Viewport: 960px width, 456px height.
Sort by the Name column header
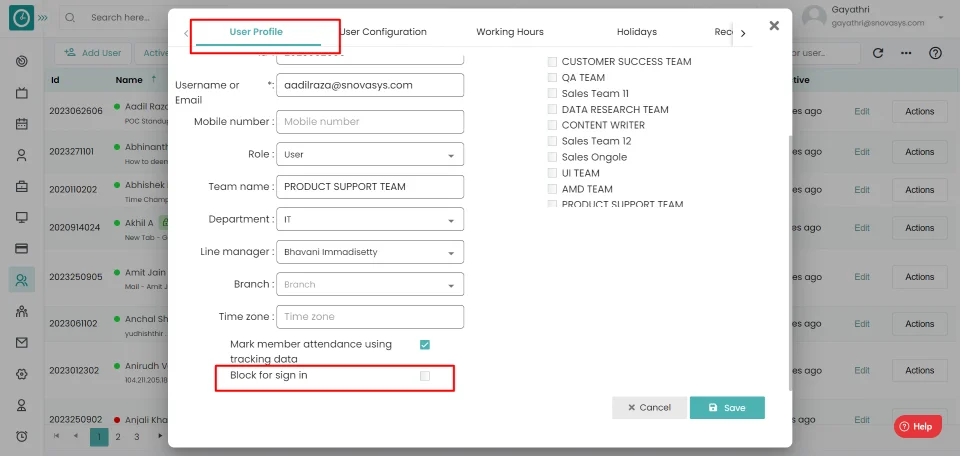[129, 80]
